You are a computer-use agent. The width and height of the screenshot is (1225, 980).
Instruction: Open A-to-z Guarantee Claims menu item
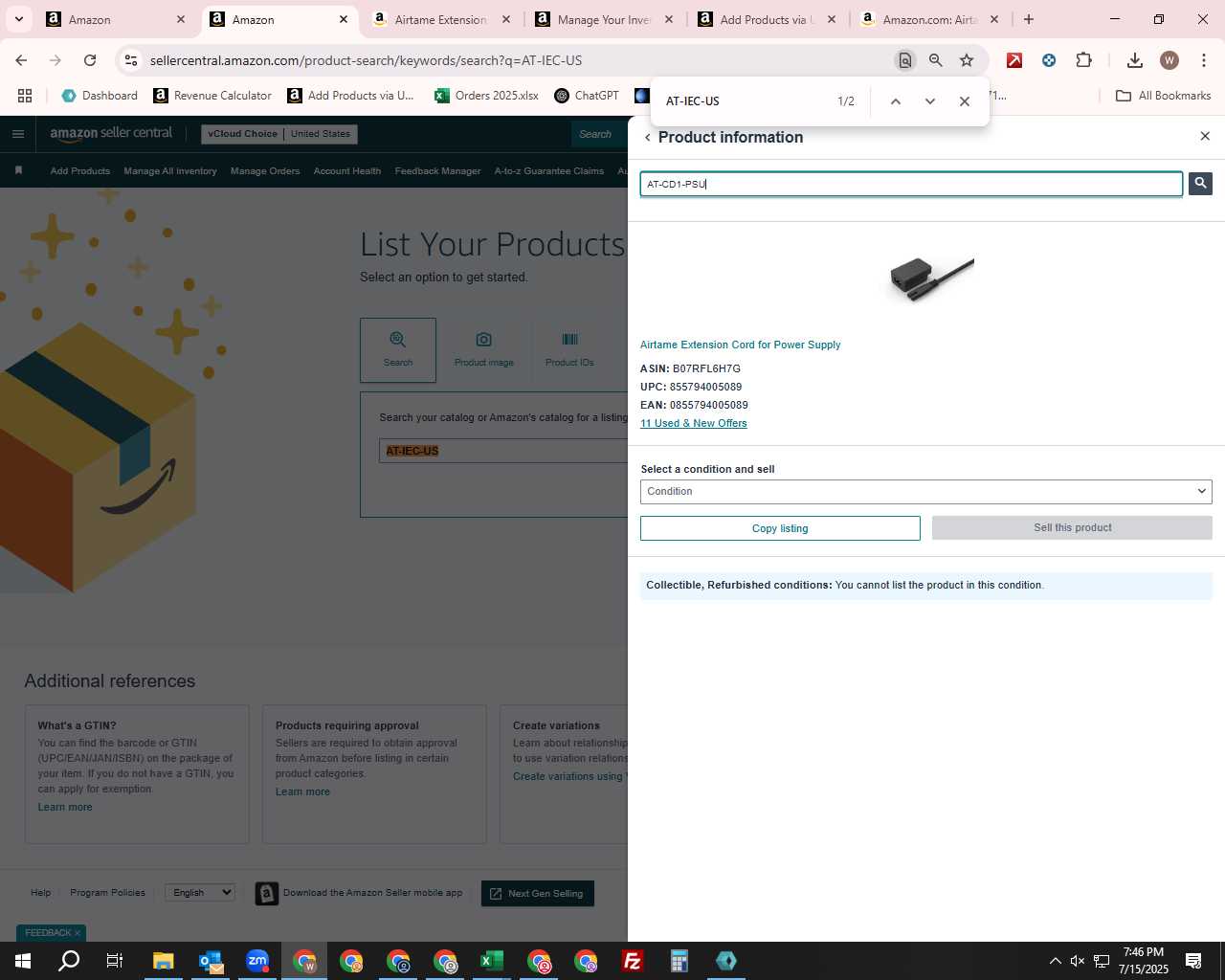[549, 171]
